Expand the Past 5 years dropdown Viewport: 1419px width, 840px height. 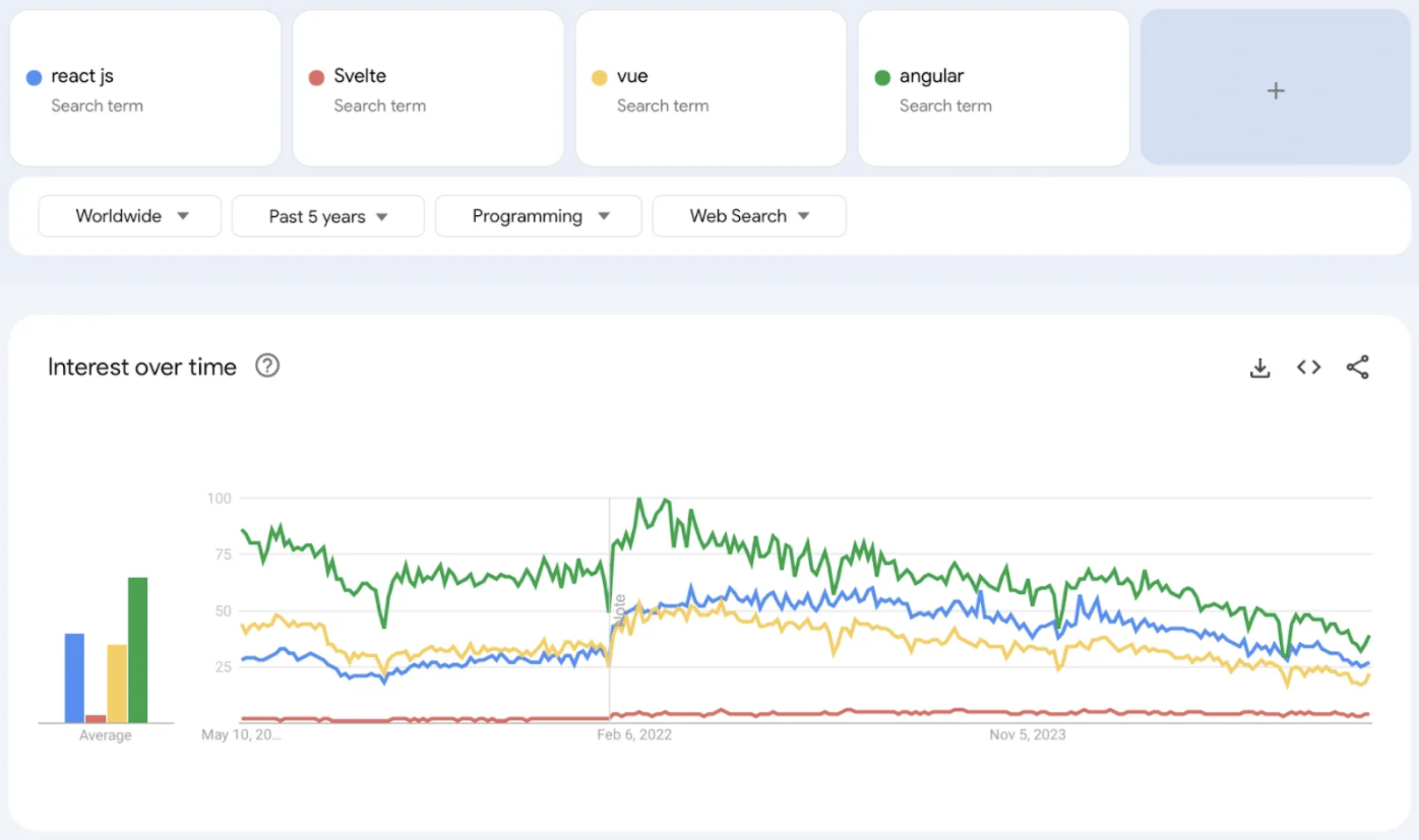point(328,216)
